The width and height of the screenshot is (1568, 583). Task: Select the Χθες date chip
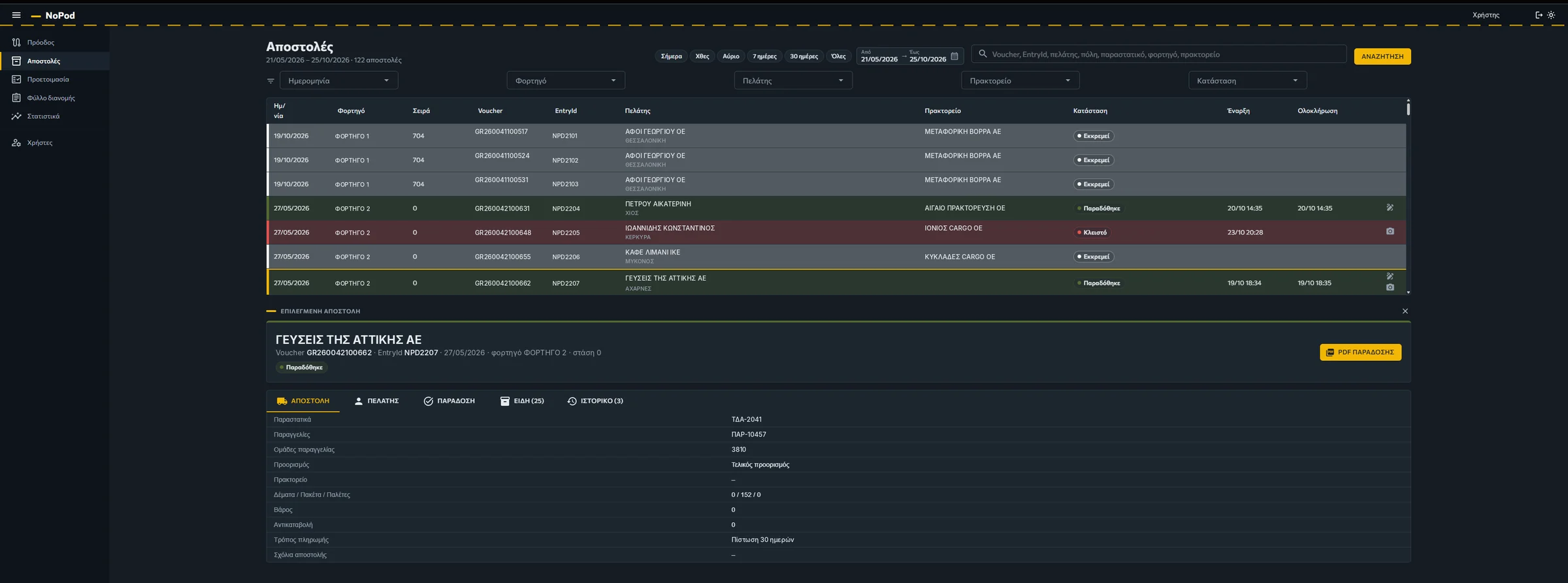[x=702, y=56]
